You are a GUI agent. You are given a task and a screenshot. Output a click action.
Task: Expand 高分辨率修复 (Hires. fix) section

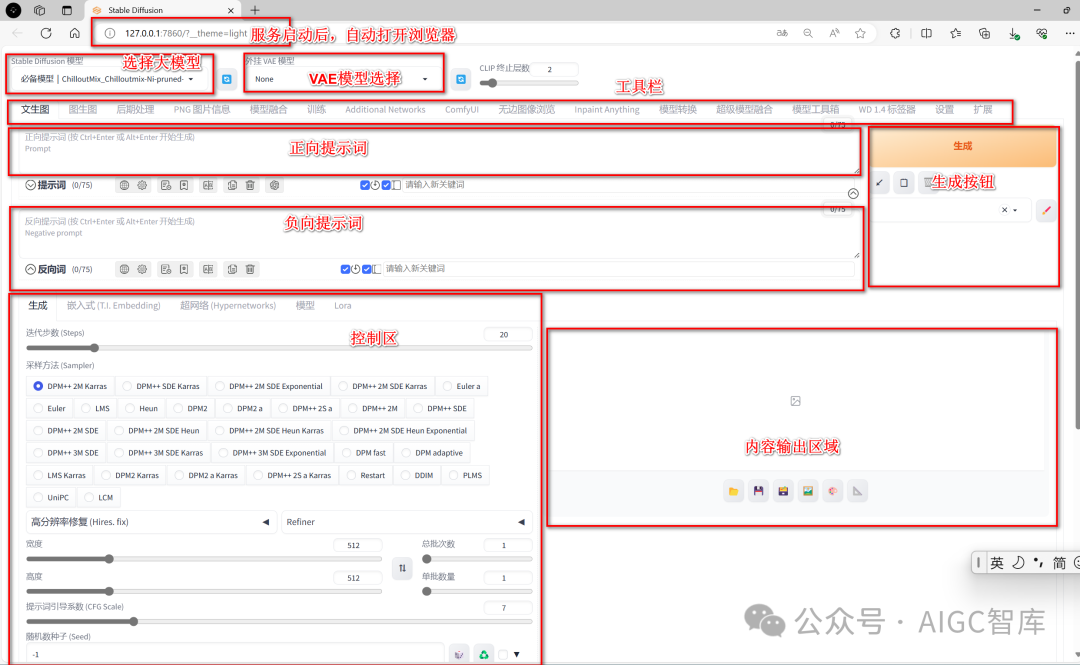pos(151,522)
